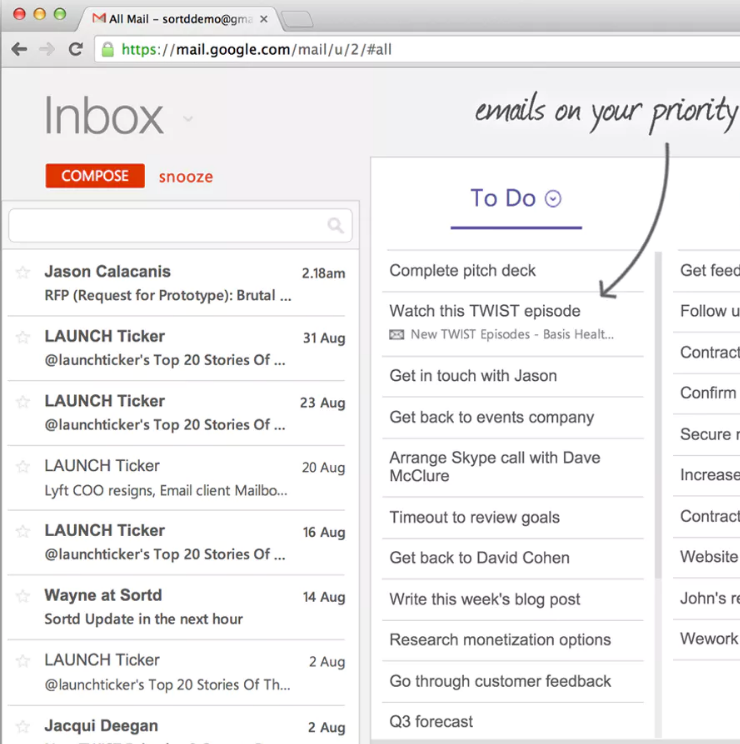
Task: Select the Website task in second column
Action: coord(707,557)
